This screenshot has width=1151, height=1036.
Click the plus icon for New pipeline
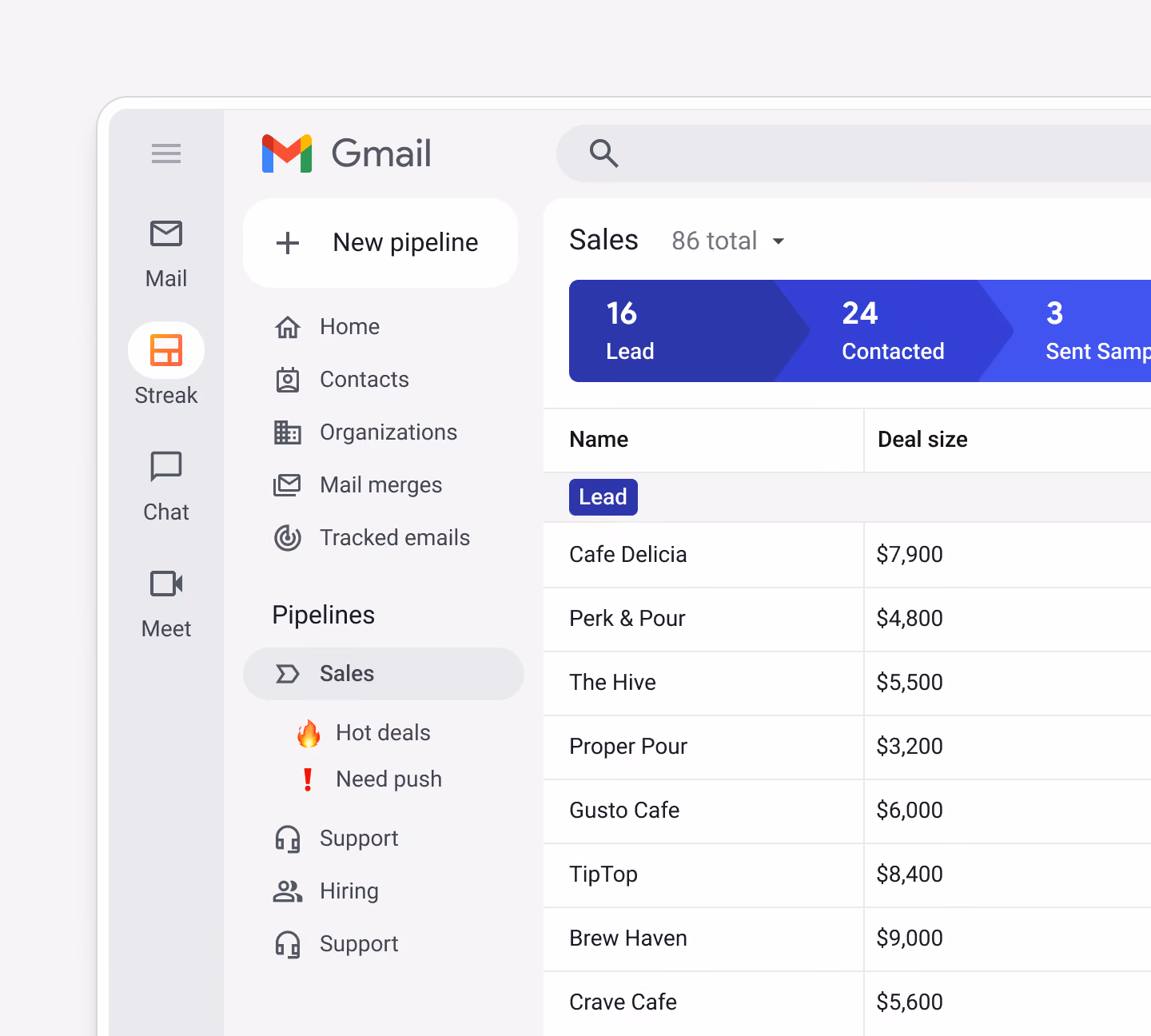tap(288, 243)
